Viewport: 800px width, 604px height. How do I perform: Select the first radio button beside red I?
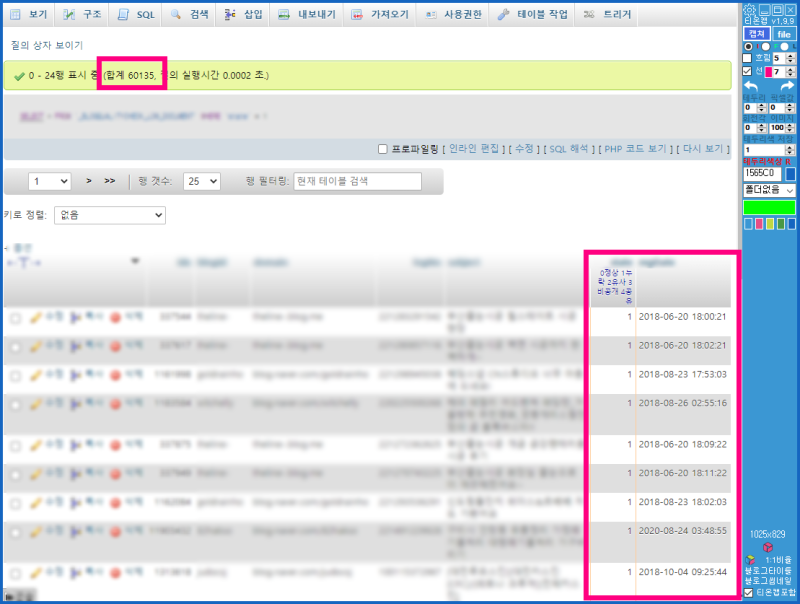[x=748, y=46]
